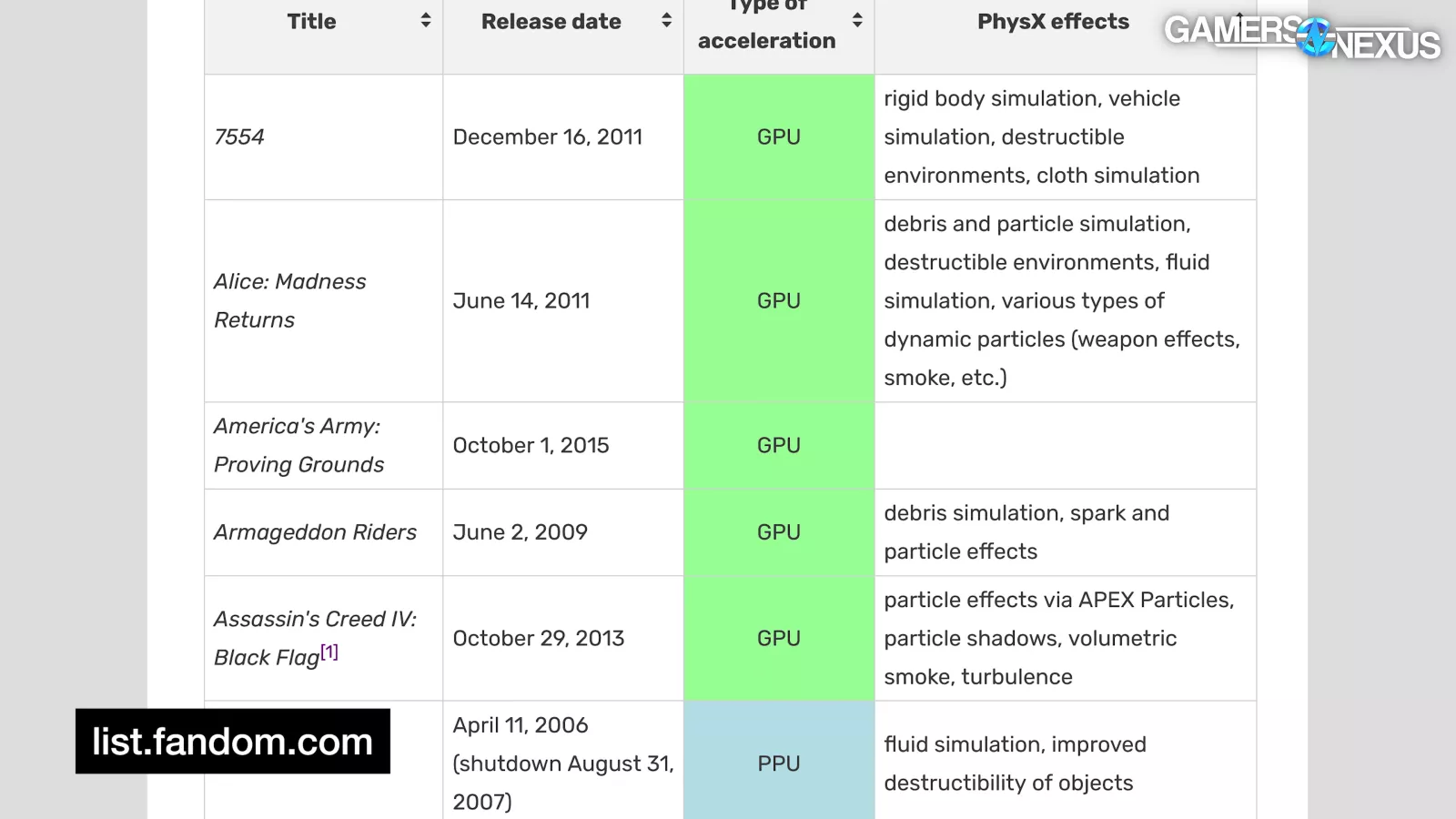
Task: Click the green GPU cell for Alice: Madness Returns
Action: coord(778,300)
